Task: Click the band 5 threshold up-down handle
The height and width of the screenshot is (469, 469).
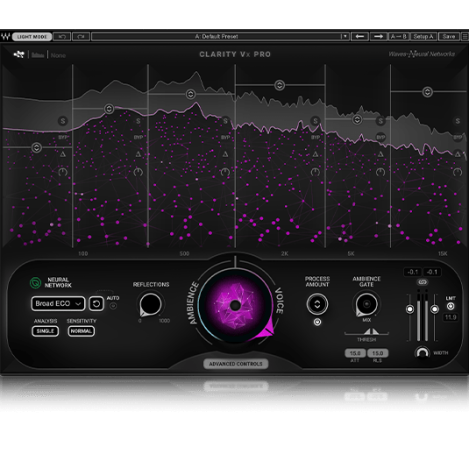Action: pyautogui.click(x=357, y=119)
